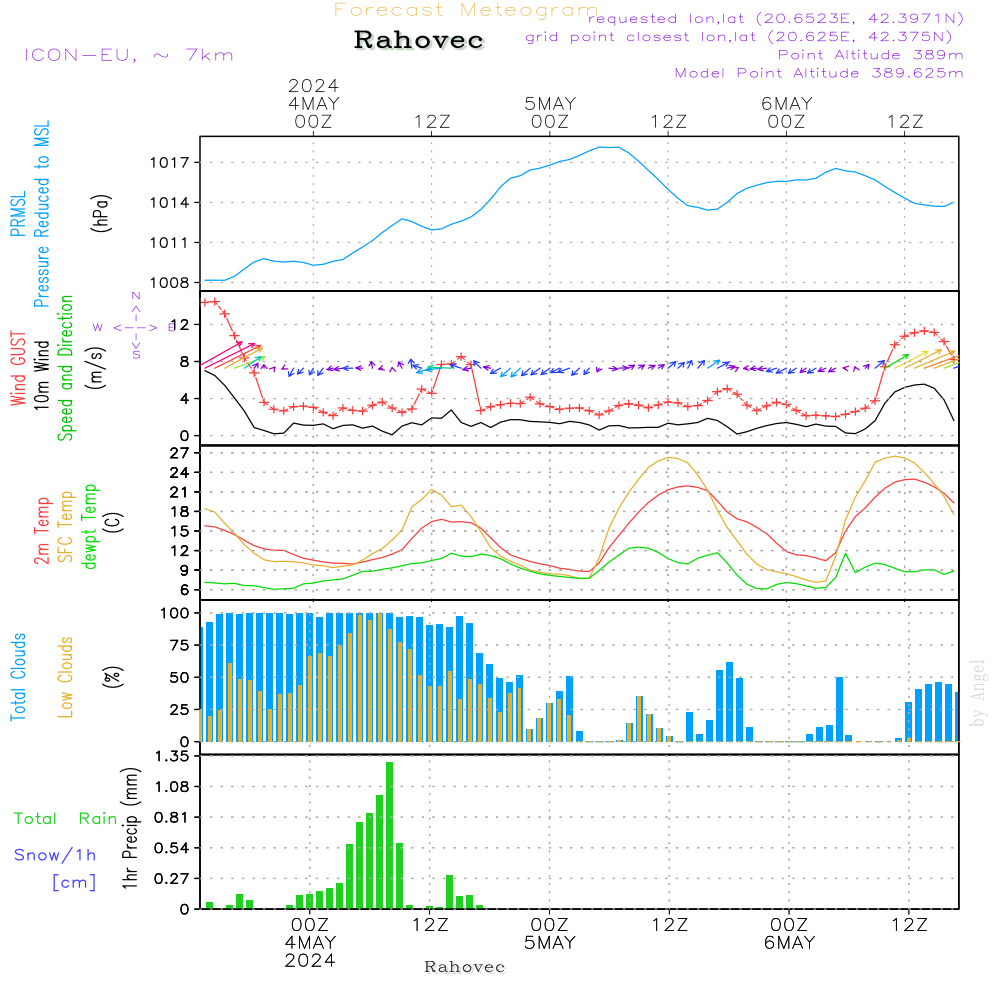
Task: Click the "15" temperature axis value
Action: [180, 531]
